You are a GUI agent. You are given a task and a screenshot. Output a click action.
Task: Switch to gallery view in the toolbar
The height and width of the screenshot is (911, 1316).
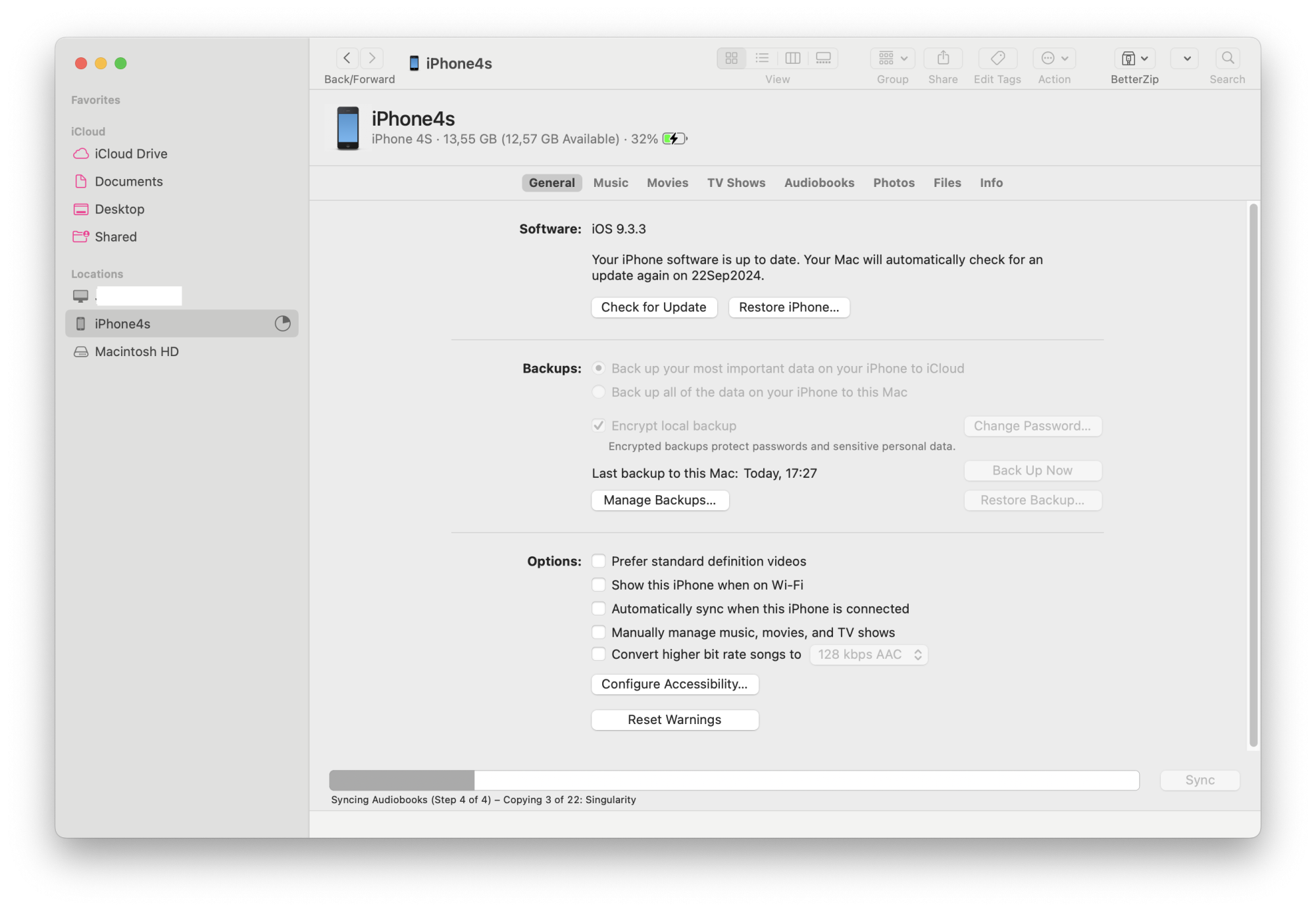(x=823, y=58)
